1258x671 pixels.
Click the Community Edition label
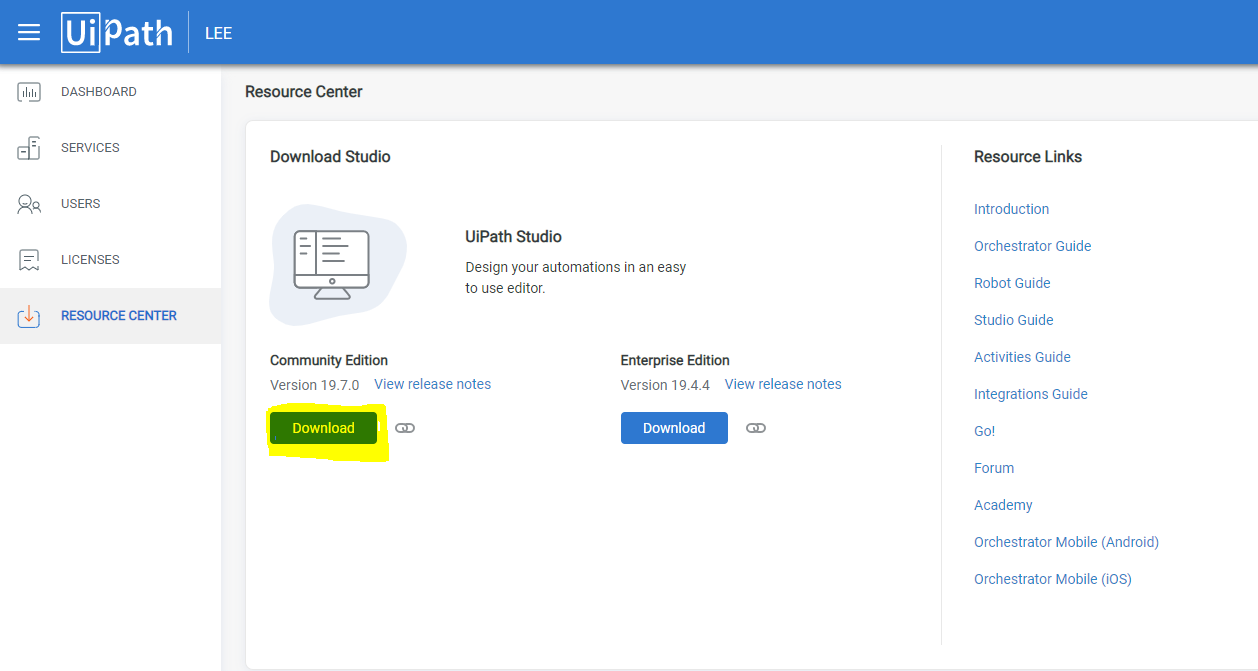pyautogui.click(x=329, y=360)
